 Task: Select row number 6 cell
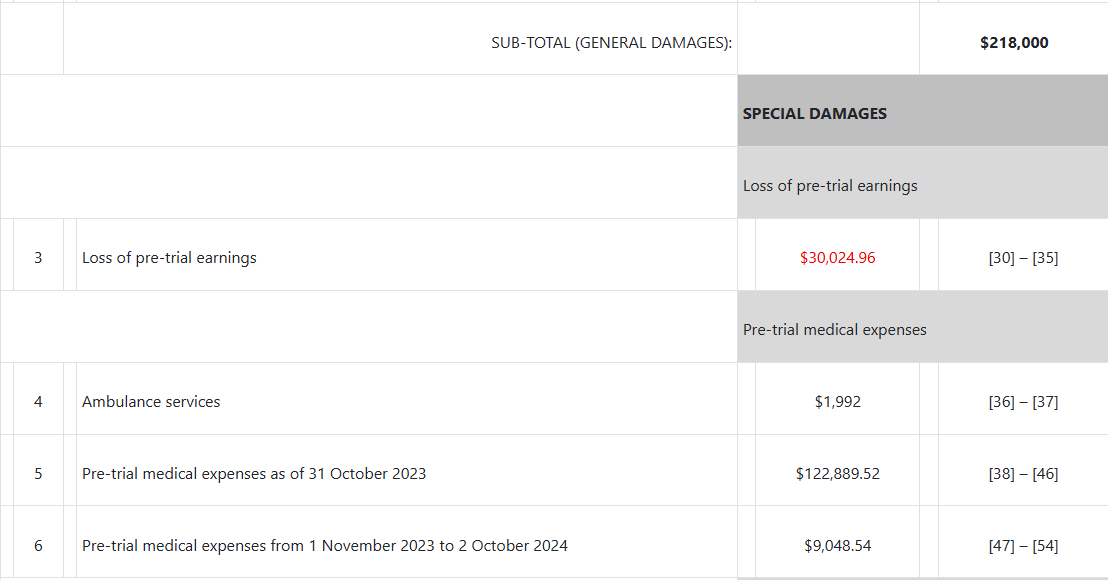pos(38,546)
